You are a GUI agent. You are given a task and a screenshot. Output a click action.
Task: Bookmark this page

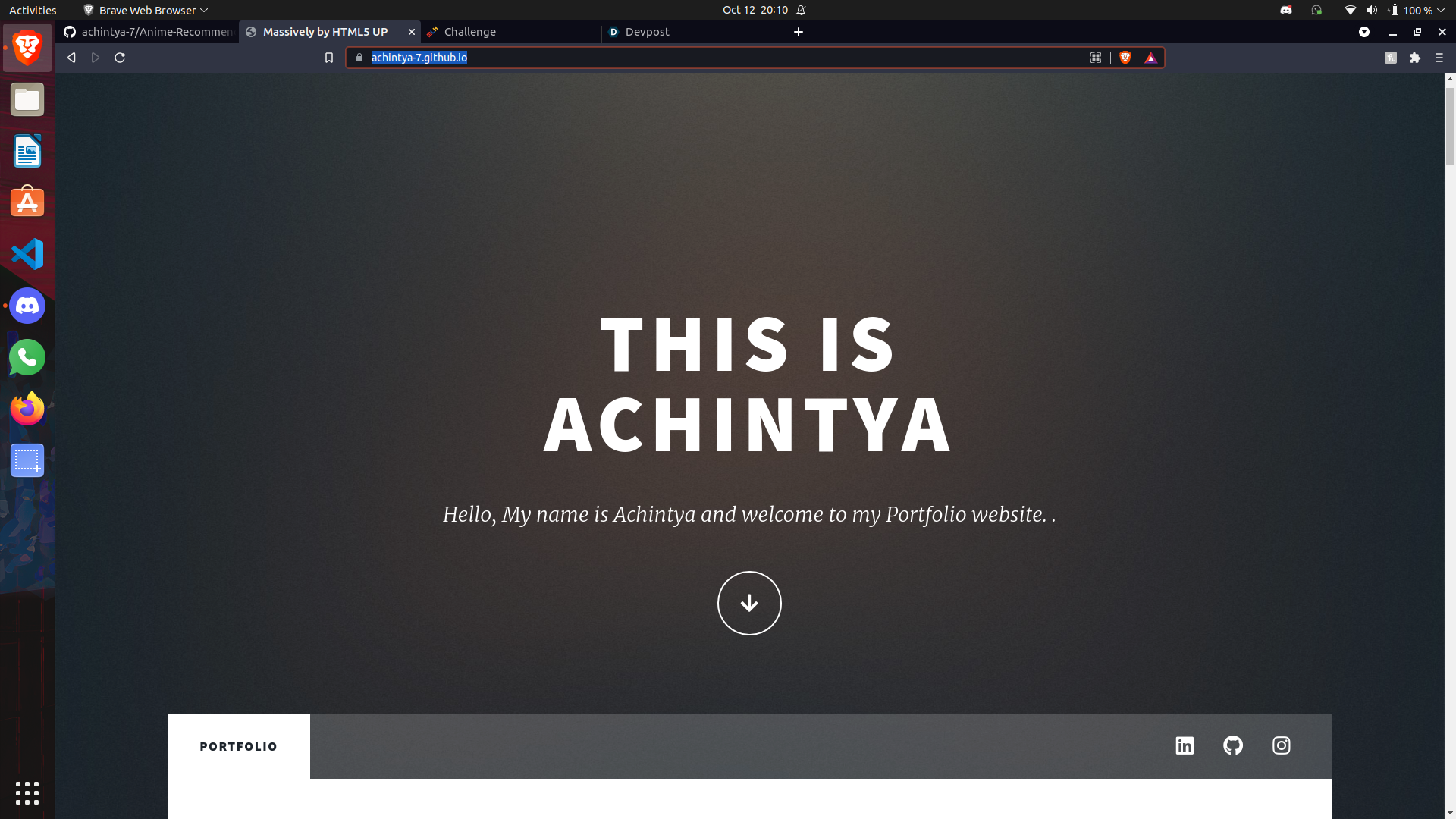[x=329, y=58]
